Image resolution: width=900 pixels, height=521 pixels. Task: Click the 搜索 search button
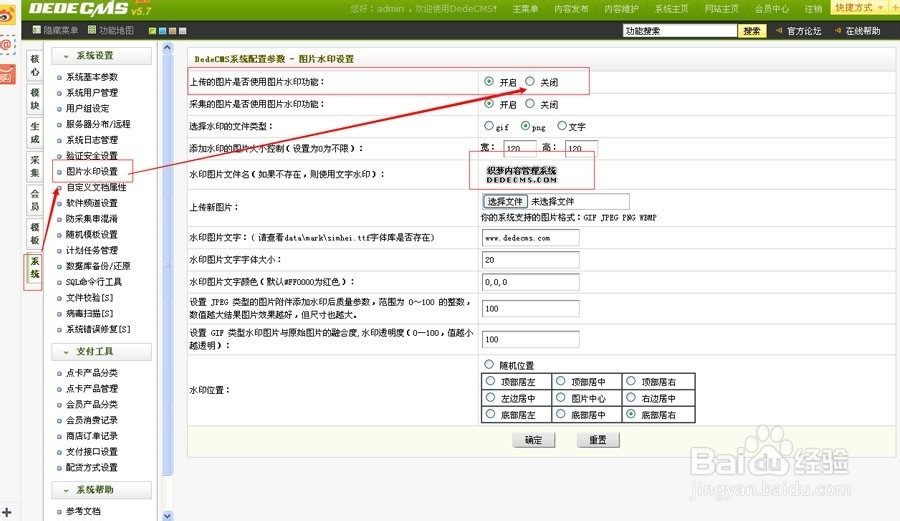(752, 31)
